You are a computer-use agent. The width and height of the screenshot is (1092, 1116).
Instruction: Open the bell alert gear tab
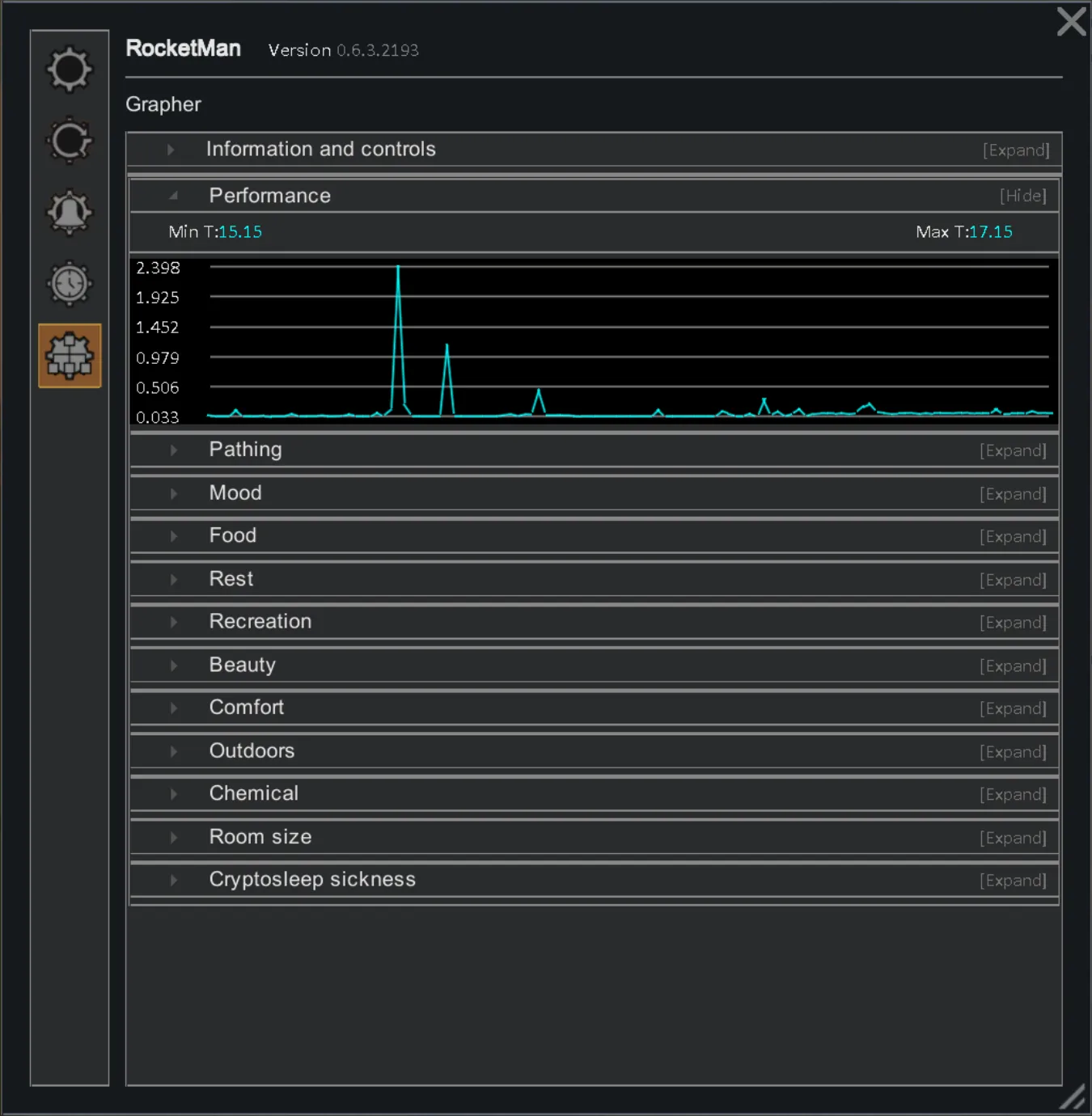[70, 213]
